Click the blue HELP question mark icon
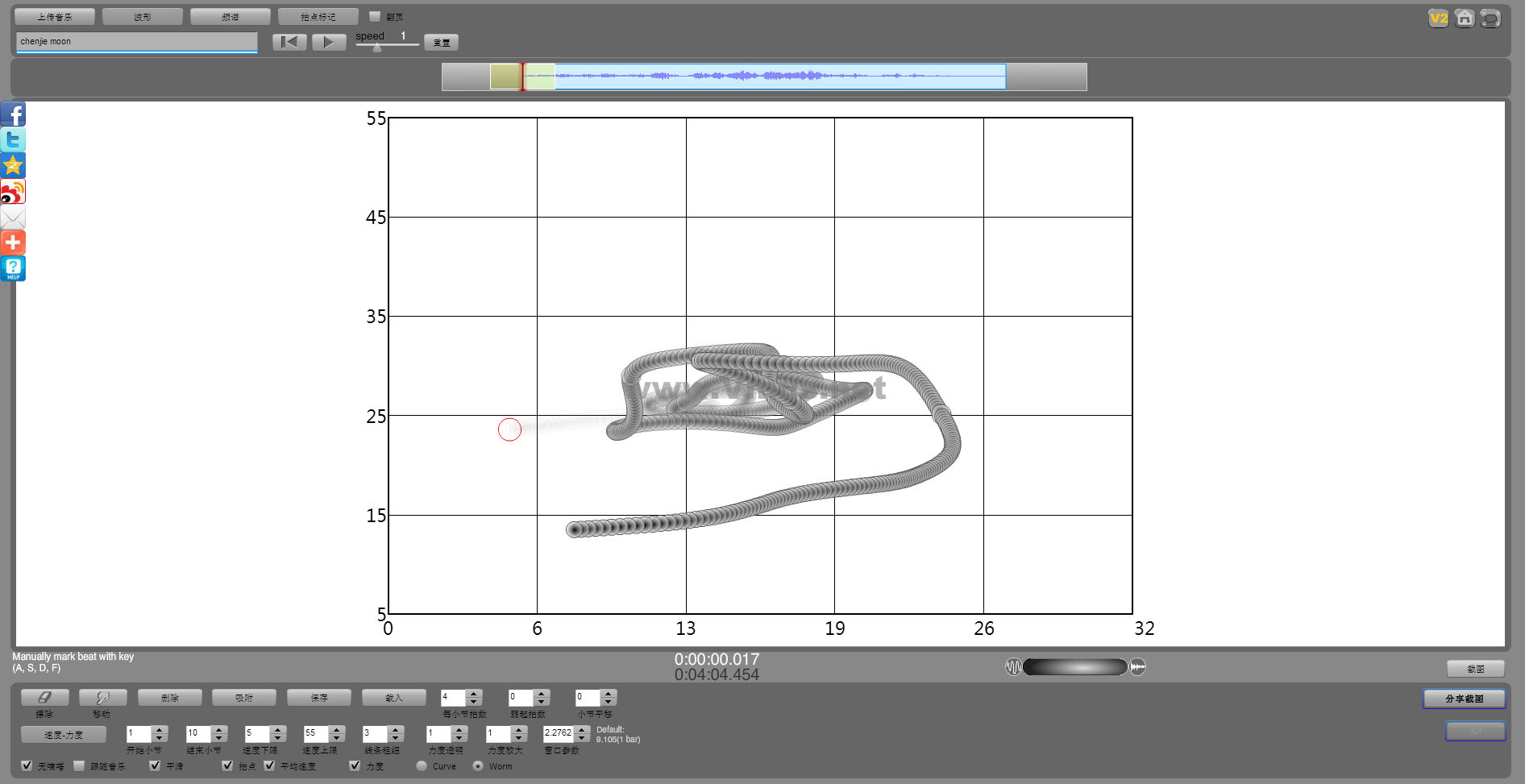Screen dimensions: 1525x784 click(13, 268)
